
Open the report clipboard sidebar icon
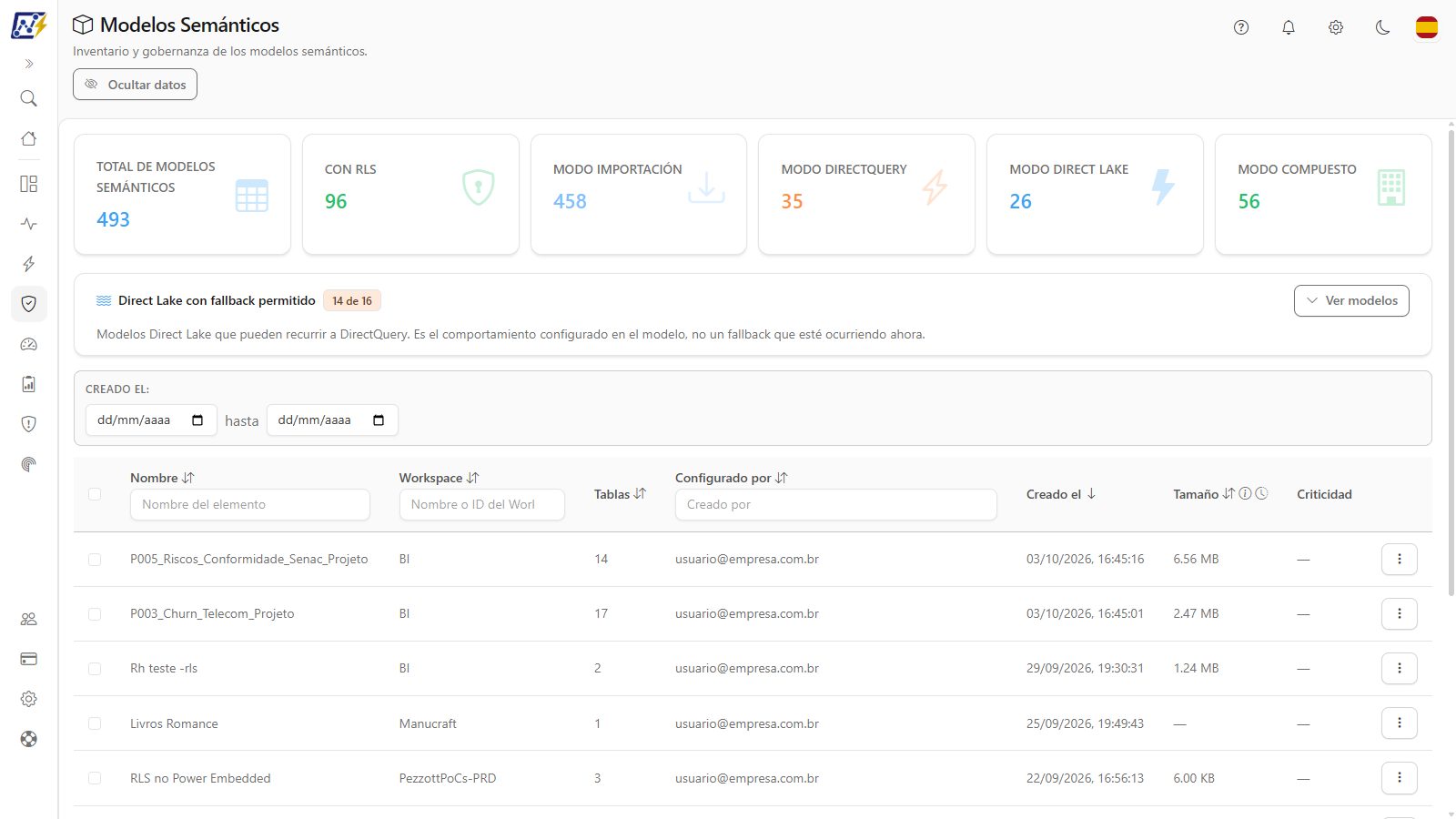click(x=29, y=384)
